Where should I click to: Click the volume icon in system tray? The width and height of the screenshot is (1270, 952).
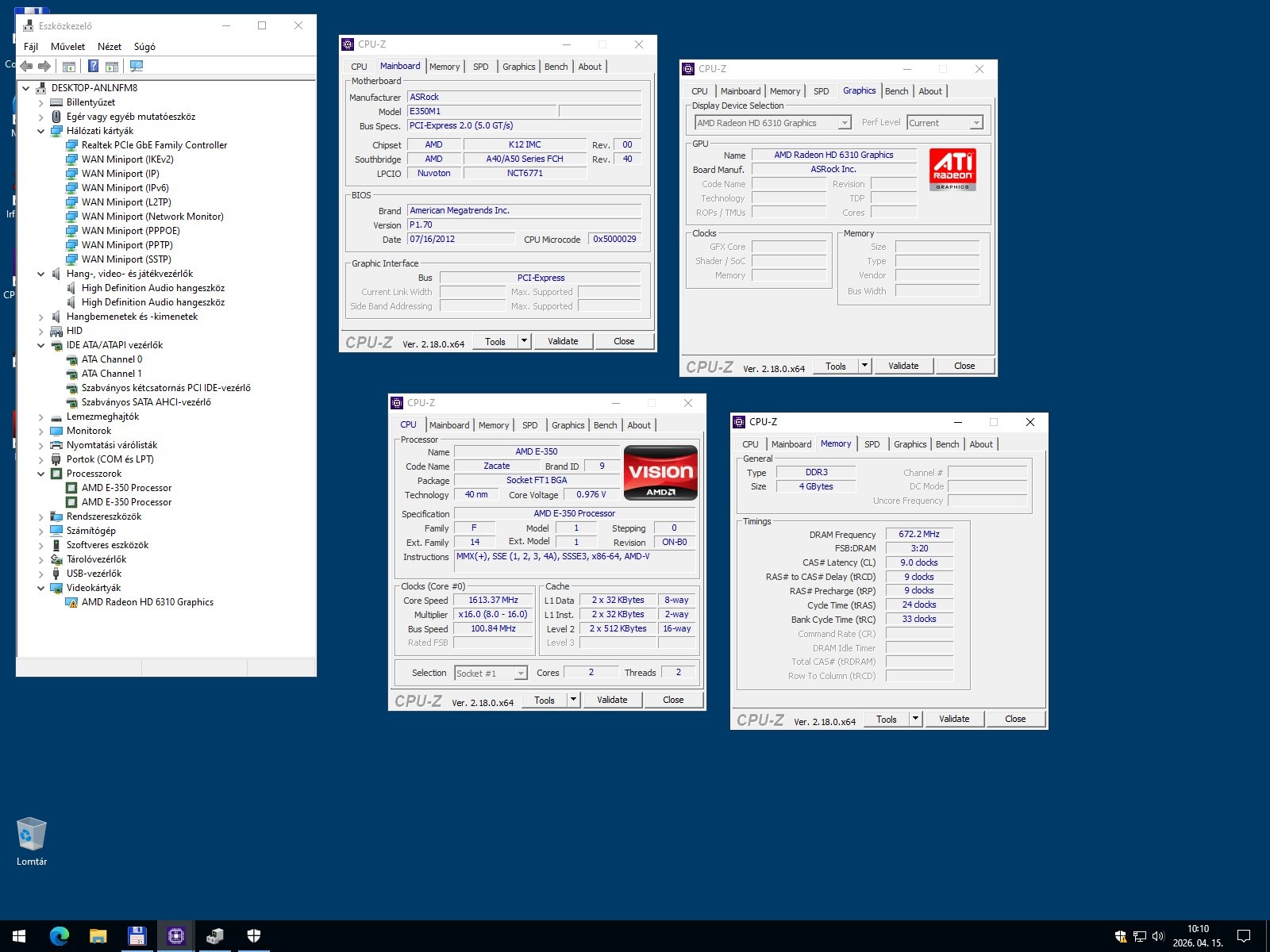pyautogui.click(x=1157, y=936)
